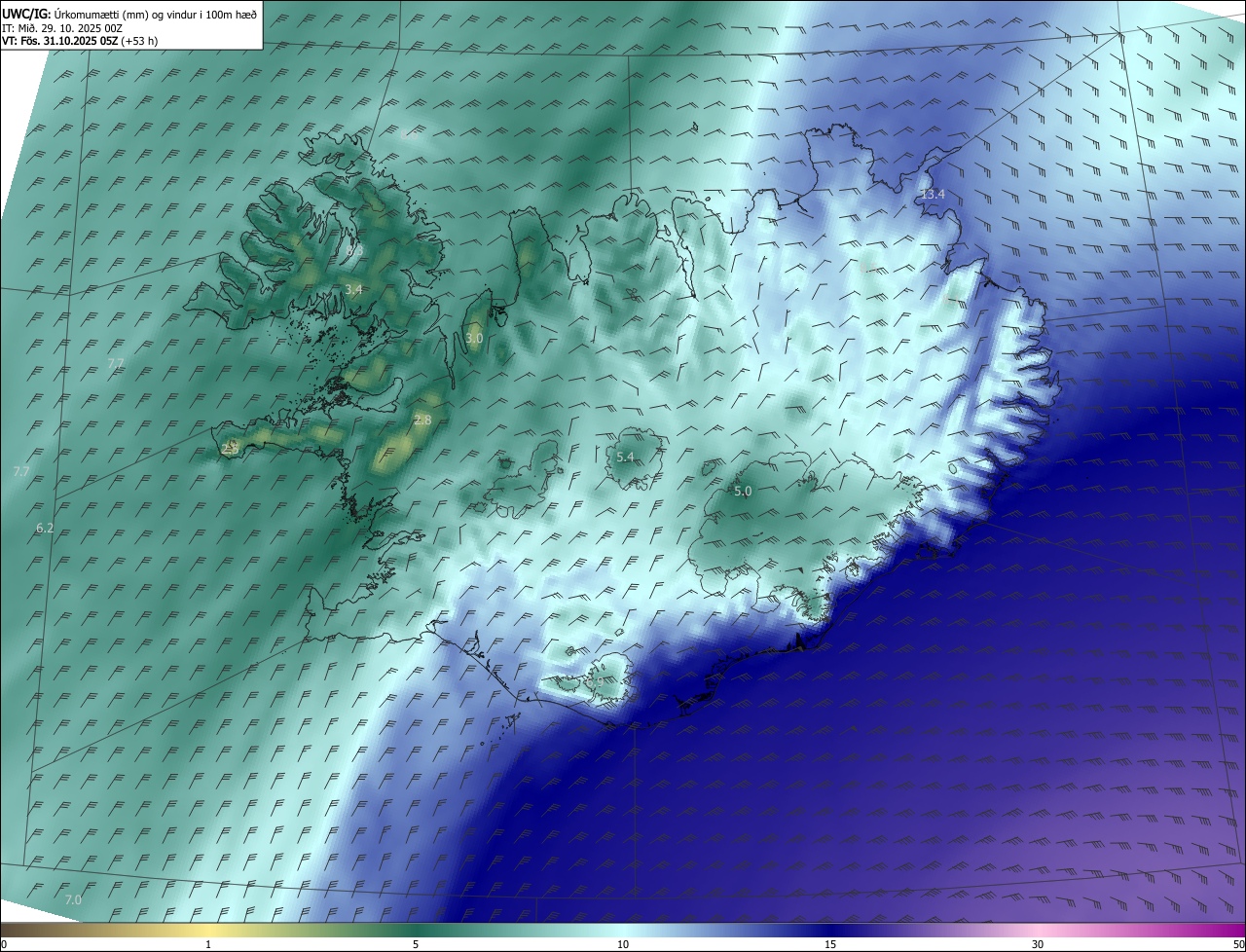Click the 2.8 value label on the map
Image resolution: width=1246 pixels, height=952 pixels.
pos(422,420)
